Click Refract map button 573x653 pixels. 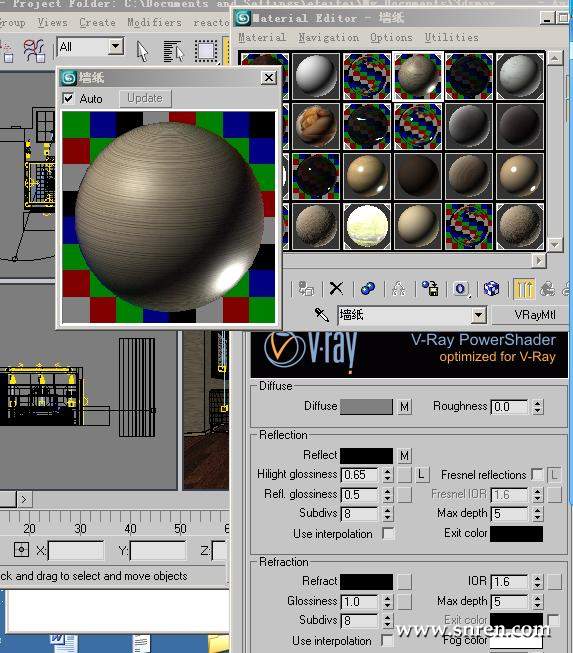pyautogui.click(x=404, y=581)
